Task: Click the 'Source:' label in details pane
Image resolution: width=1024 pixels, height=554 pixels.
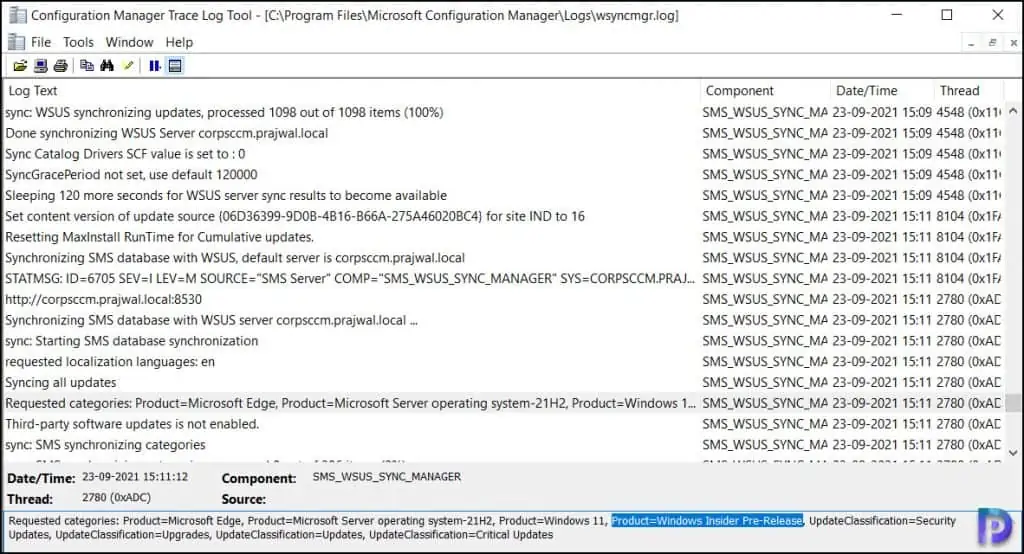Action: click(x=244, y=499)
